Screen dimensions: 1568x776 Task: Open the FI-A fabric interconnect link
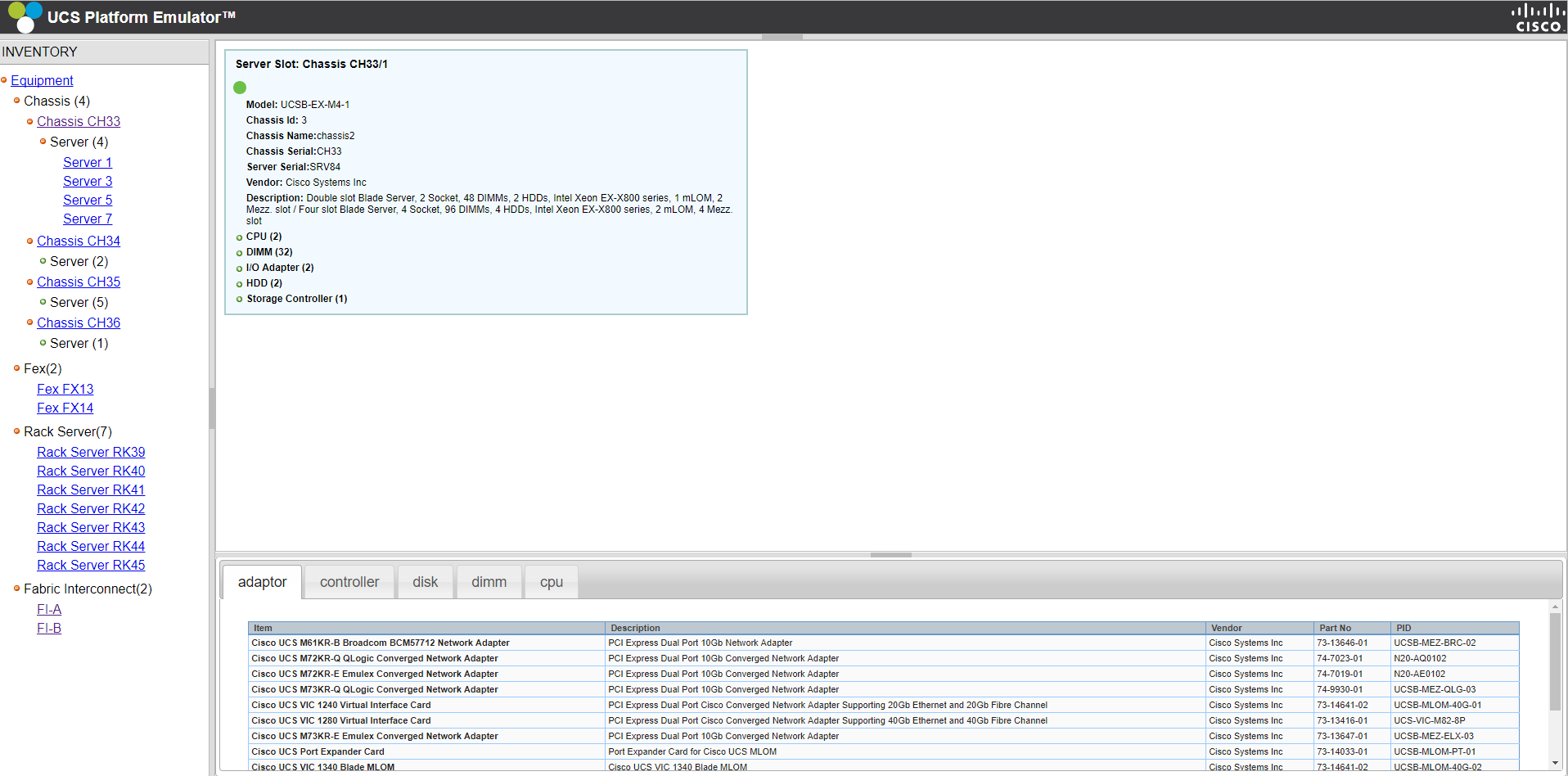click(49, 609)
